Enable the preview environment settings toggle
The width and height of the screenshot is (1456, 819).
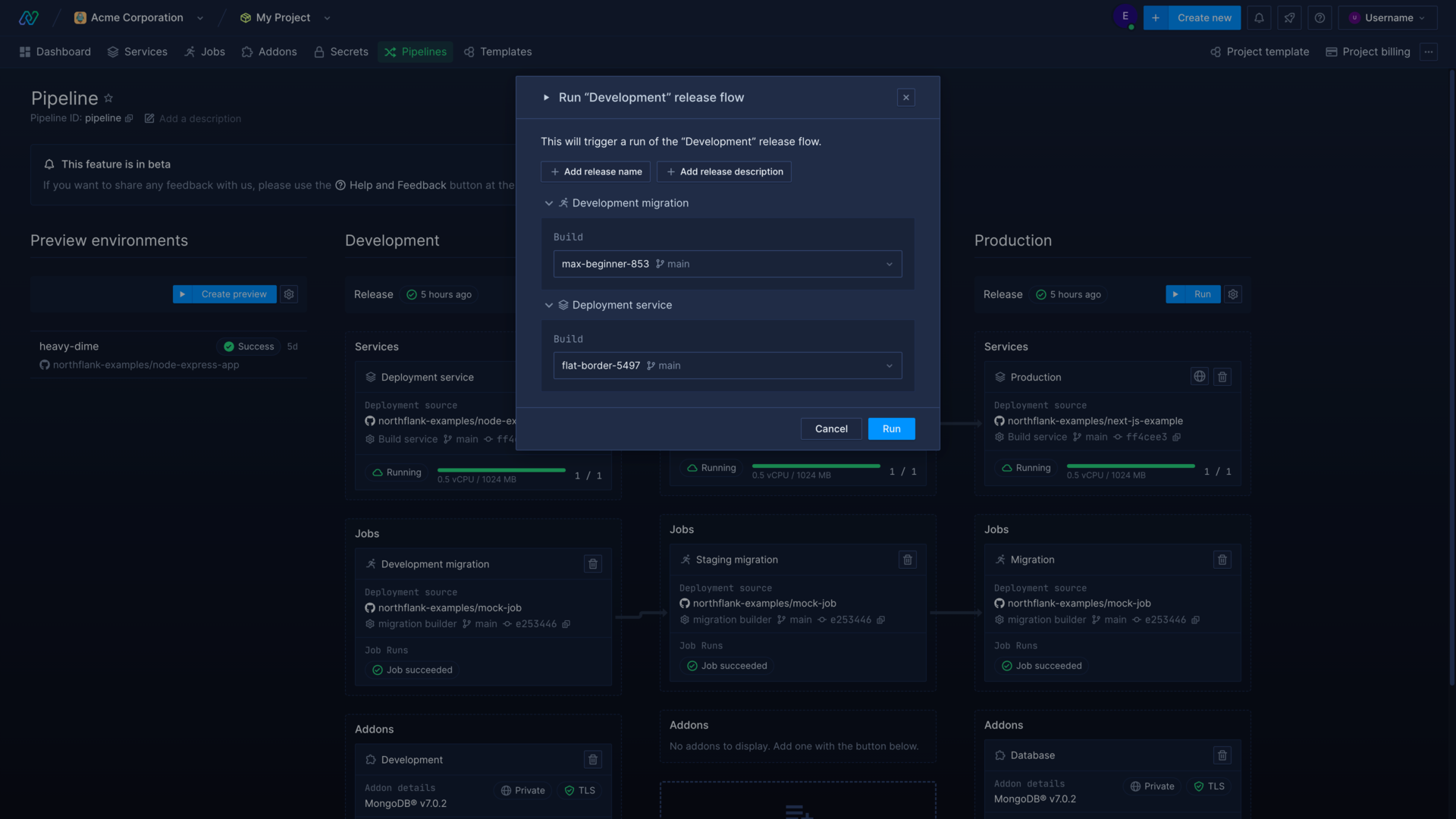[291, 294]
